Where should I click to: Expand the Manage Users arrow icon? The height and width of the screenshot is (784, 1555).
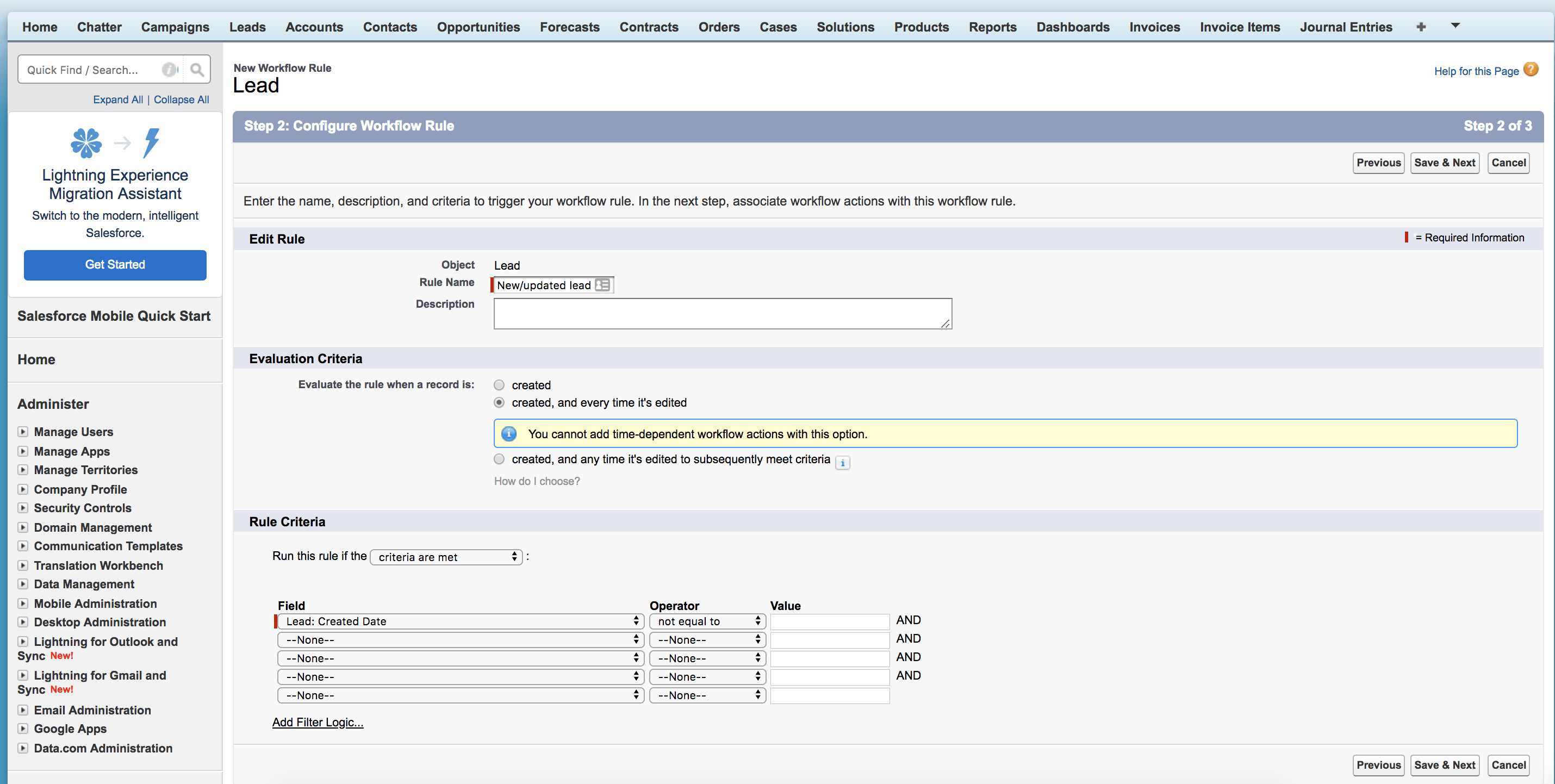pyautogui.click(x=23, y=432)
